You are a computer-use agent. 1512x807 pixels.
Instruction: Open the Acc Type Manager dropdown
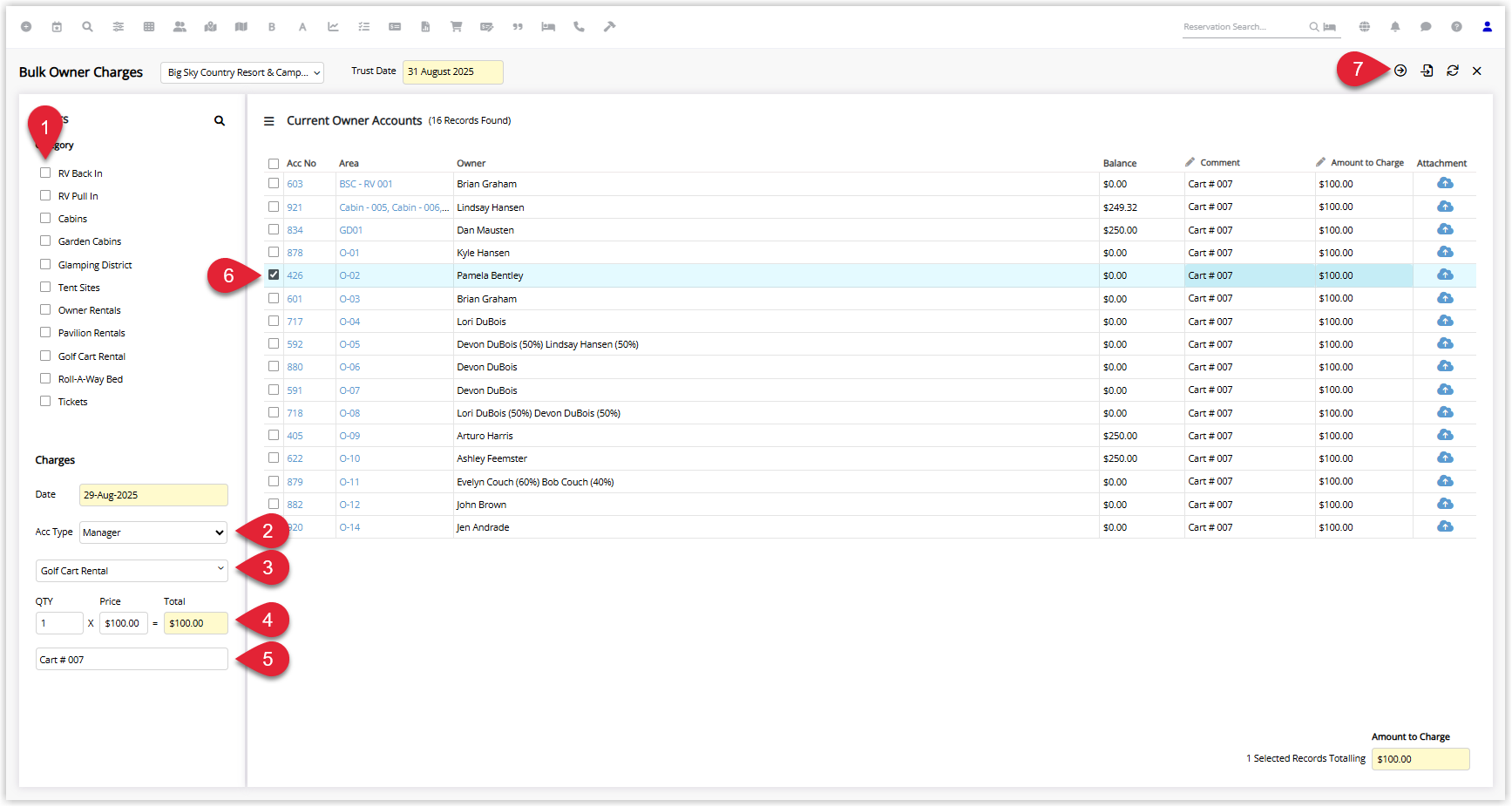click(x=153, y=532)
